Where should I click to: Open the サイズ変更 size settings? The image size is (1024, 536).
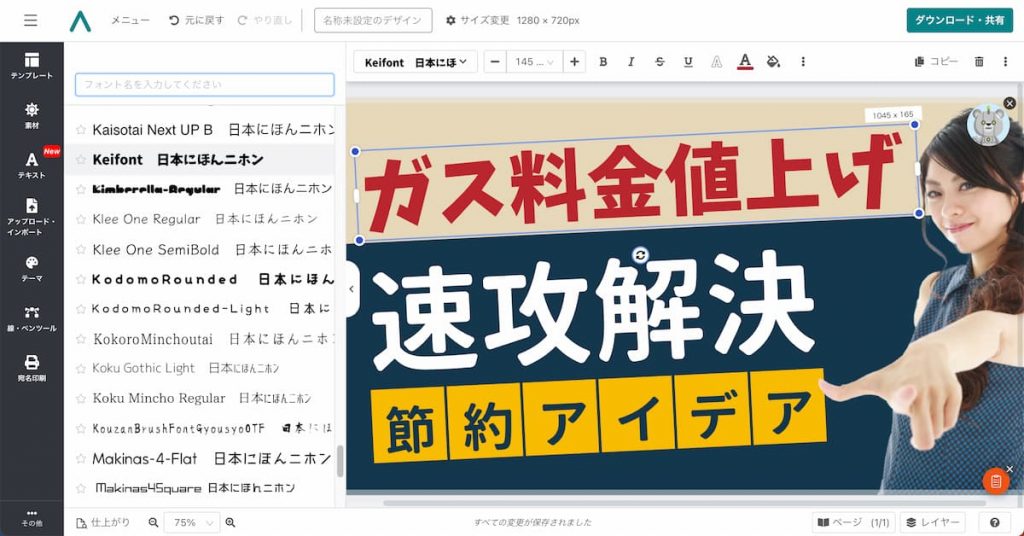tap(478, 20)
